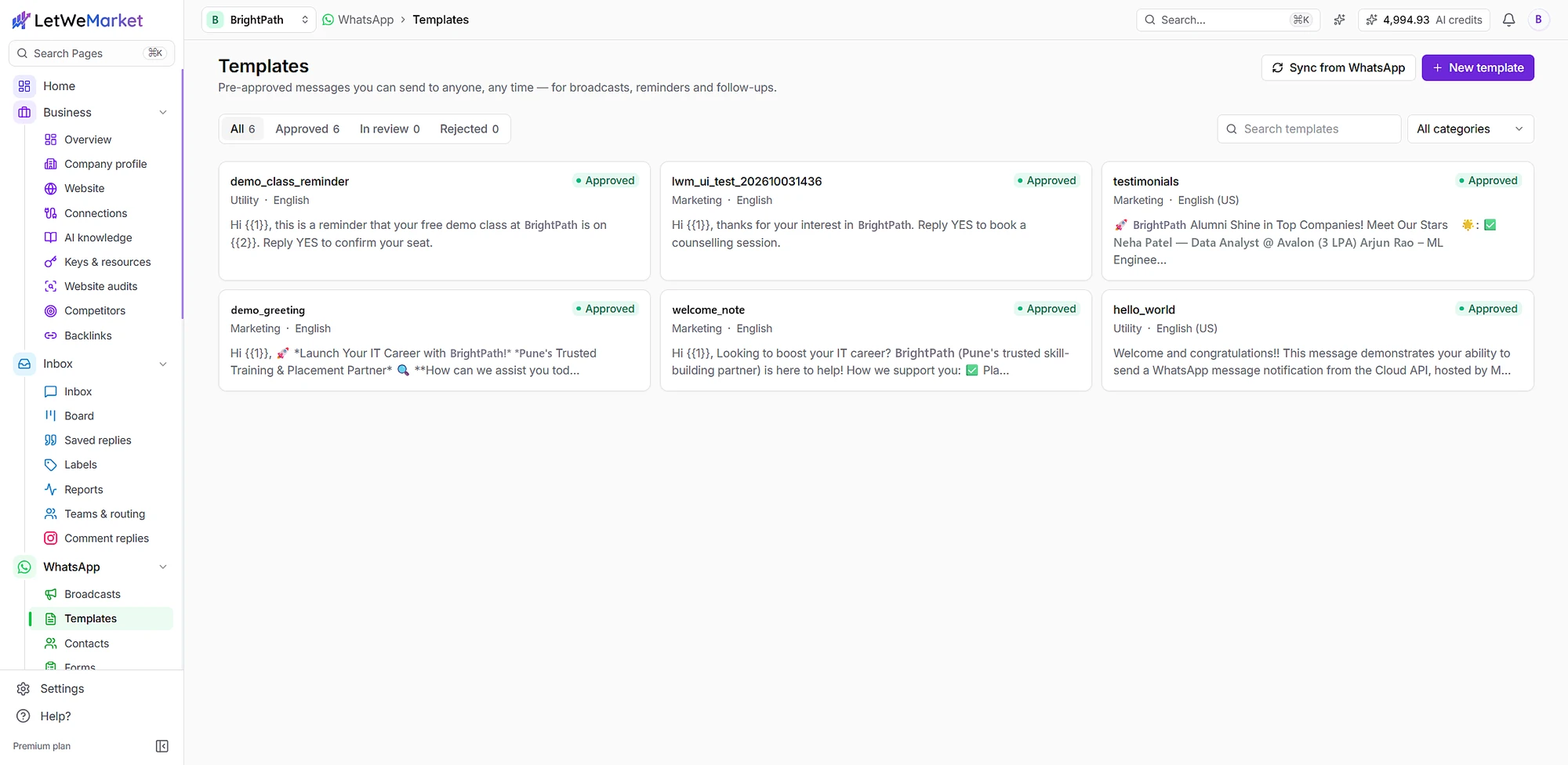The image size is (1568, 765).
Task: Collapse the Inbox section chevron
Action: click(163, 364)
